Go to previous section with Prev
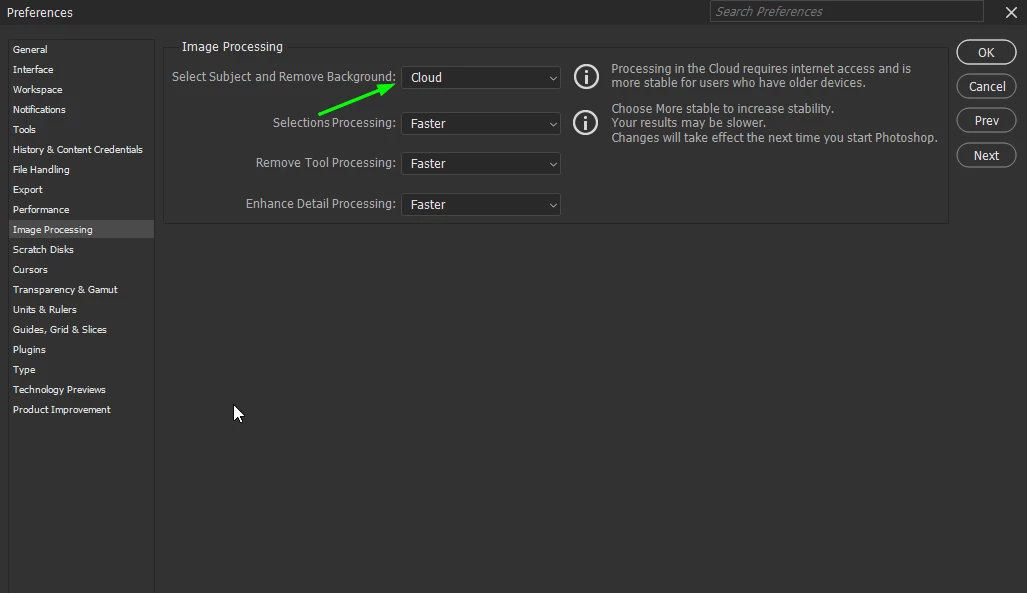Image resolution: width=1027 pixels, height=593 pixels. (x=986, y=121)
